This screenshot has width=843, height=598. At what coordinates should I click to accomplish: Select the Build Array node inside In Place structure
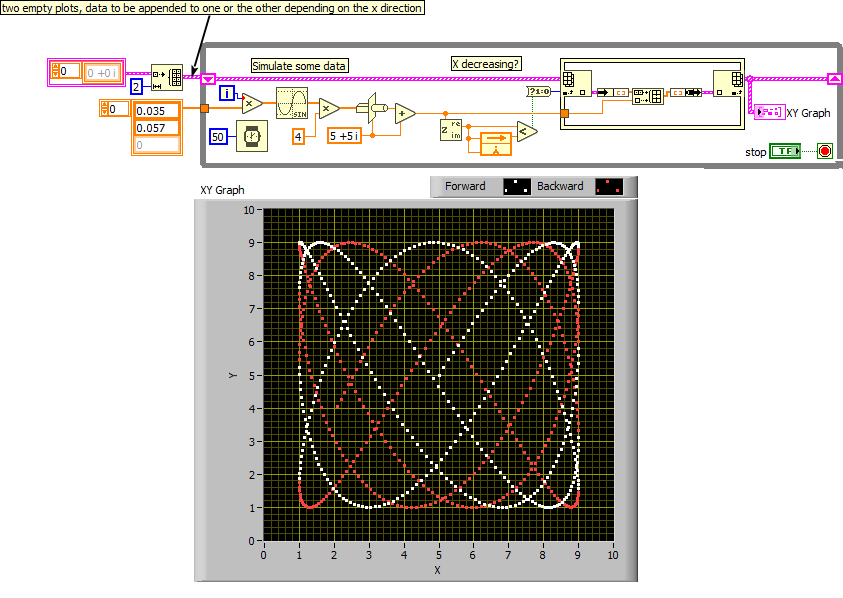[x=648, y=96]
